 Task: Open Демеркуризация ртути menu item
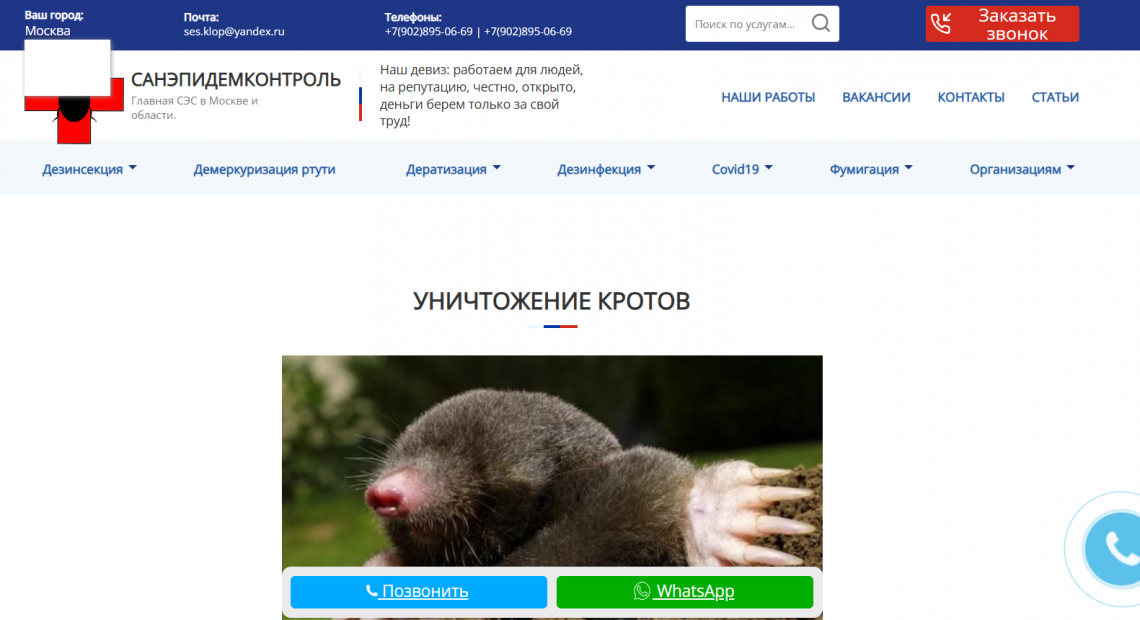click(x=264, y=169)
